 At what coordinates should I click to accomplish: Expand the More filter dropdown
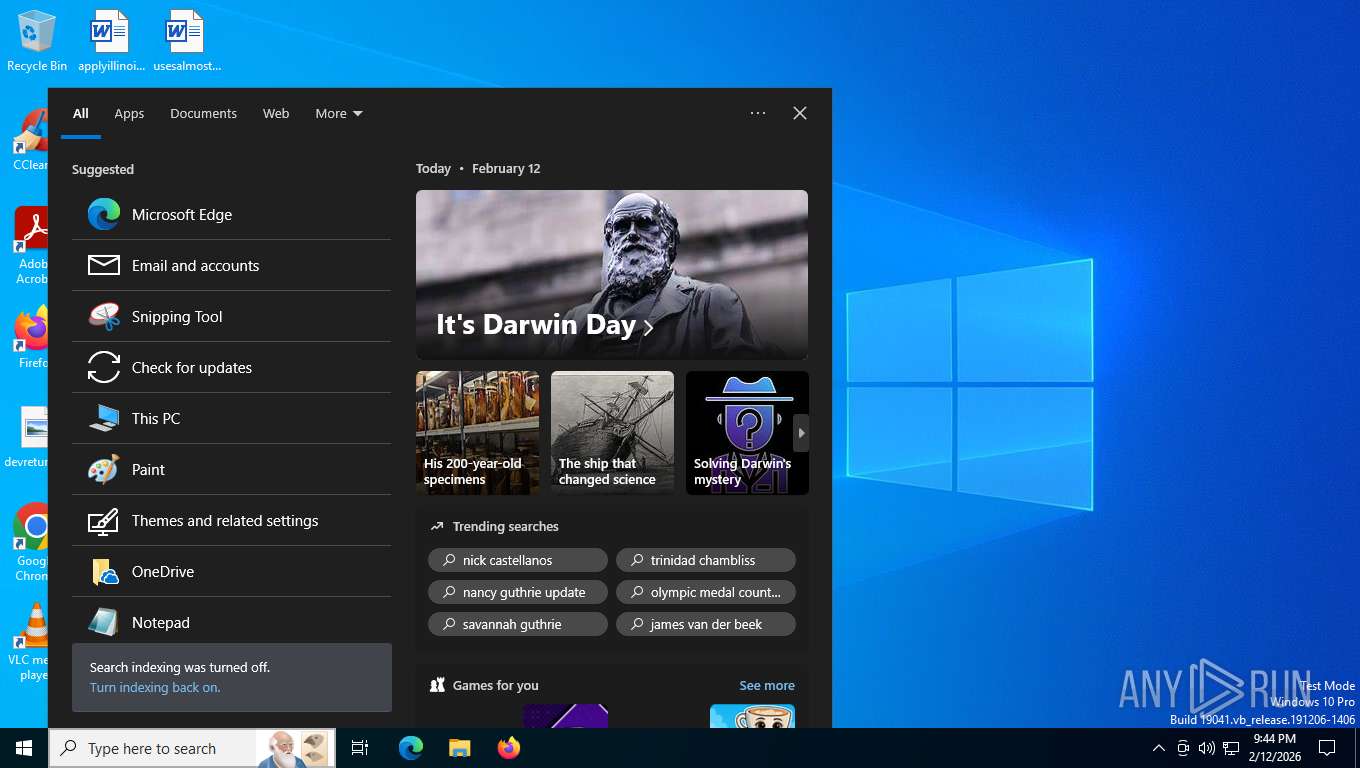pos(339,113)
